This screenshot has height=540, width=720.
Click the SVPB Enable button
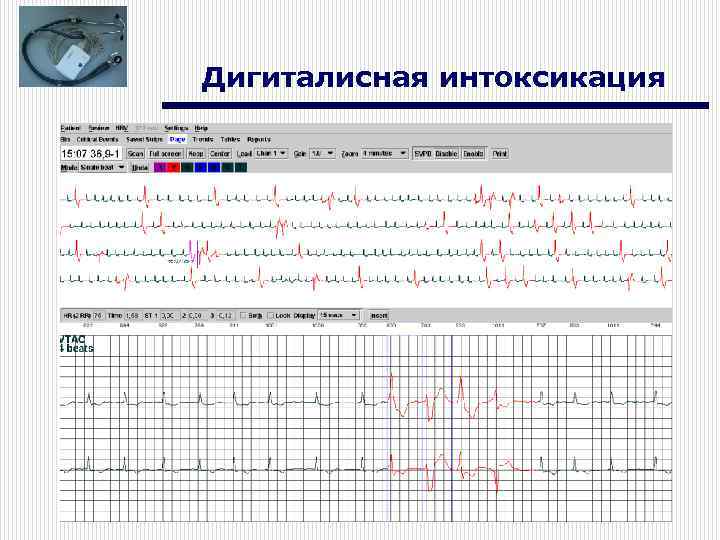coord(473,154)
